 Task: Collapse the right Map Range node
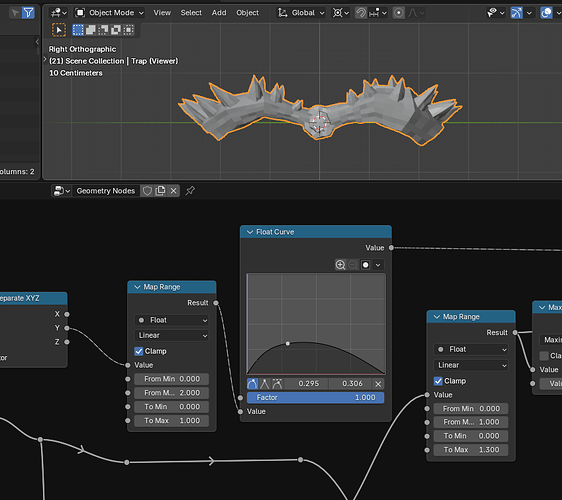coord(437,317)
